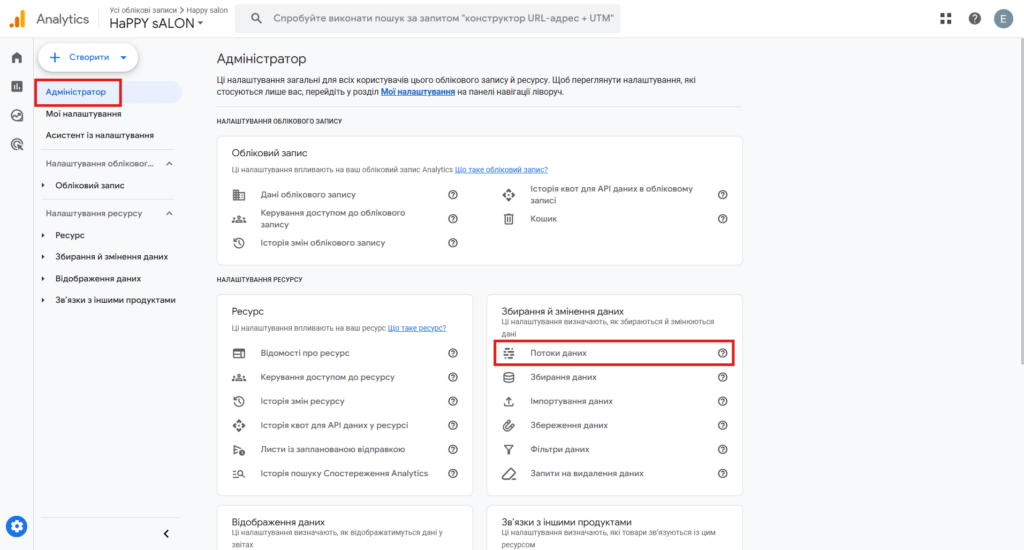The height and width of the screenshot is (550, 1024).
Task: Open the Google apps grid icon
Action: [946, 19]
